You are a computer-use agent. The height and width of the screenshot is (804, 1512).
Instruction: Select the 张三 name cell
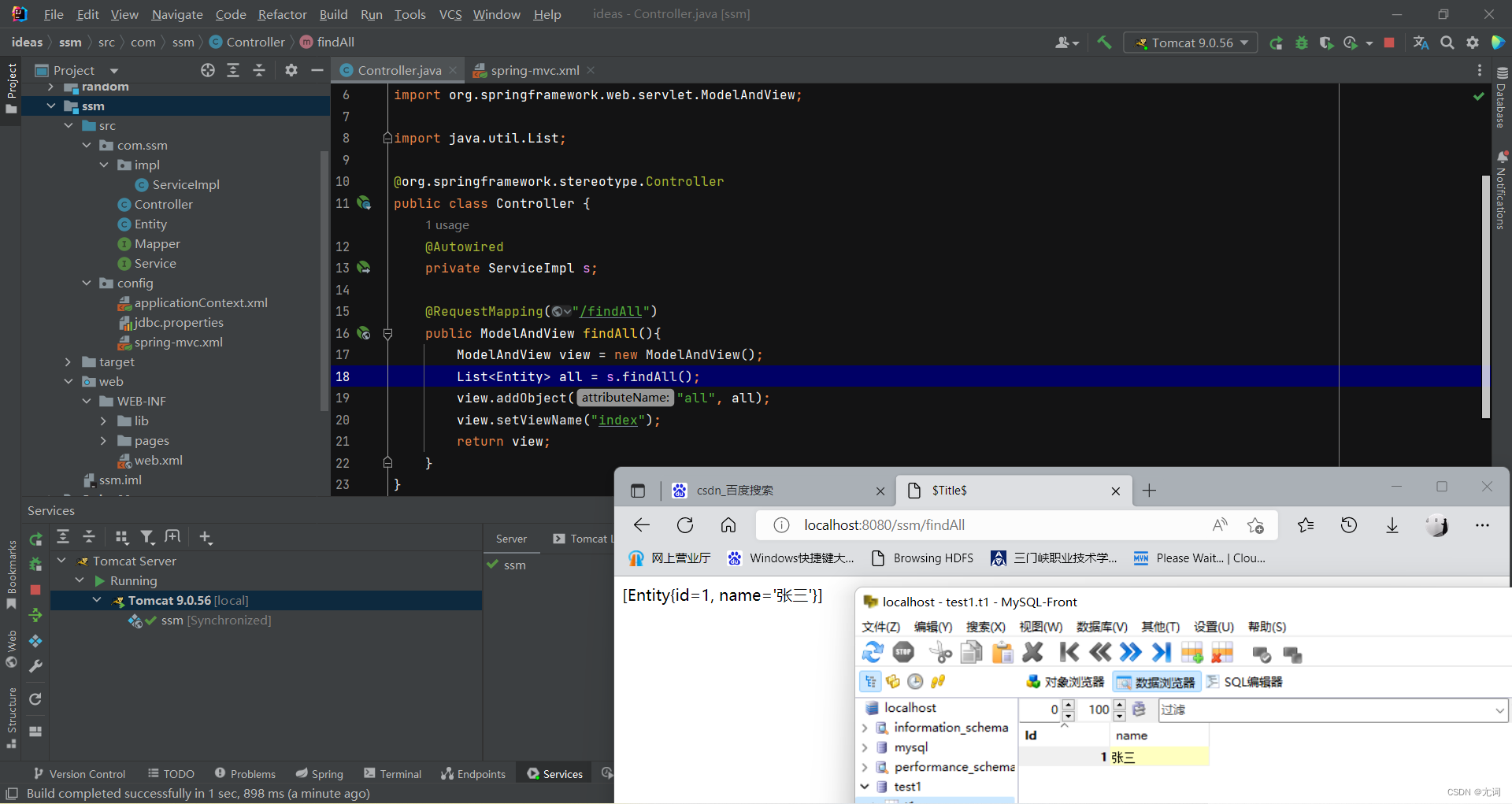pyautogui.click(x=1159, y=758)
